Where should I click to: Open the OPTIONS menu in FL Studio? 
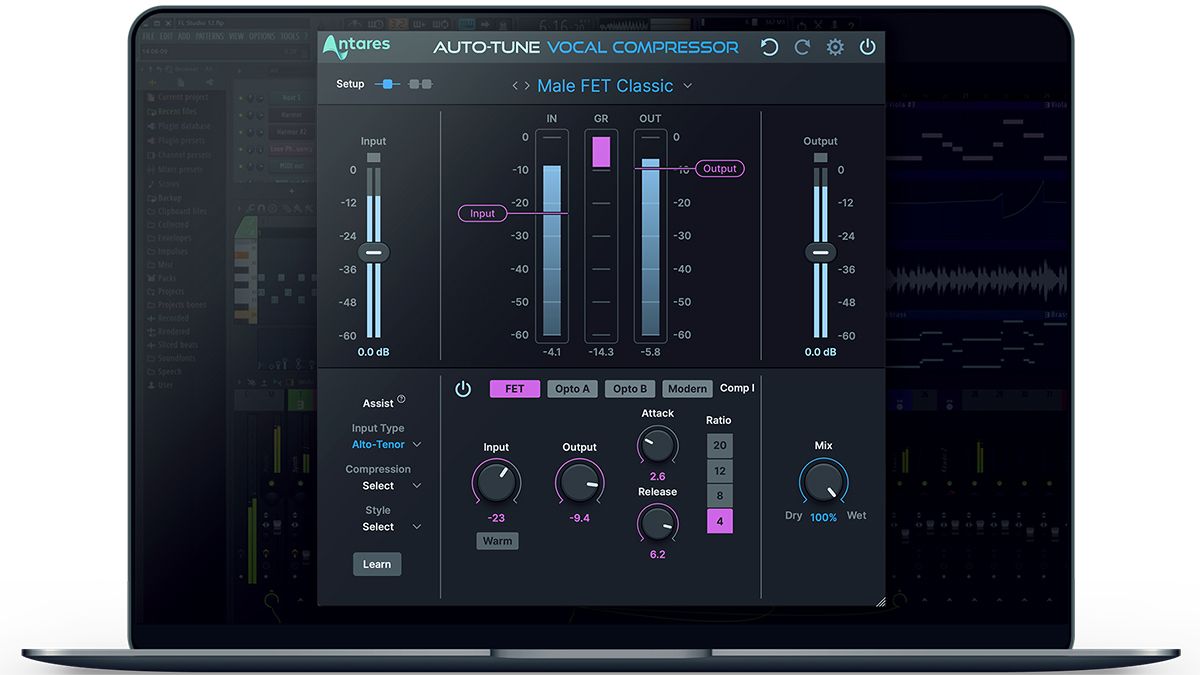coord(262,36)
